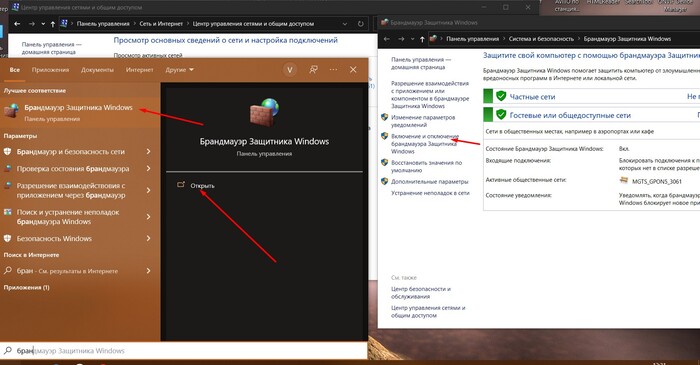Click Поиск и устранение неполадок брандмауэра icon
Viewport: 700px width, 365px height.
click(8, 212)
